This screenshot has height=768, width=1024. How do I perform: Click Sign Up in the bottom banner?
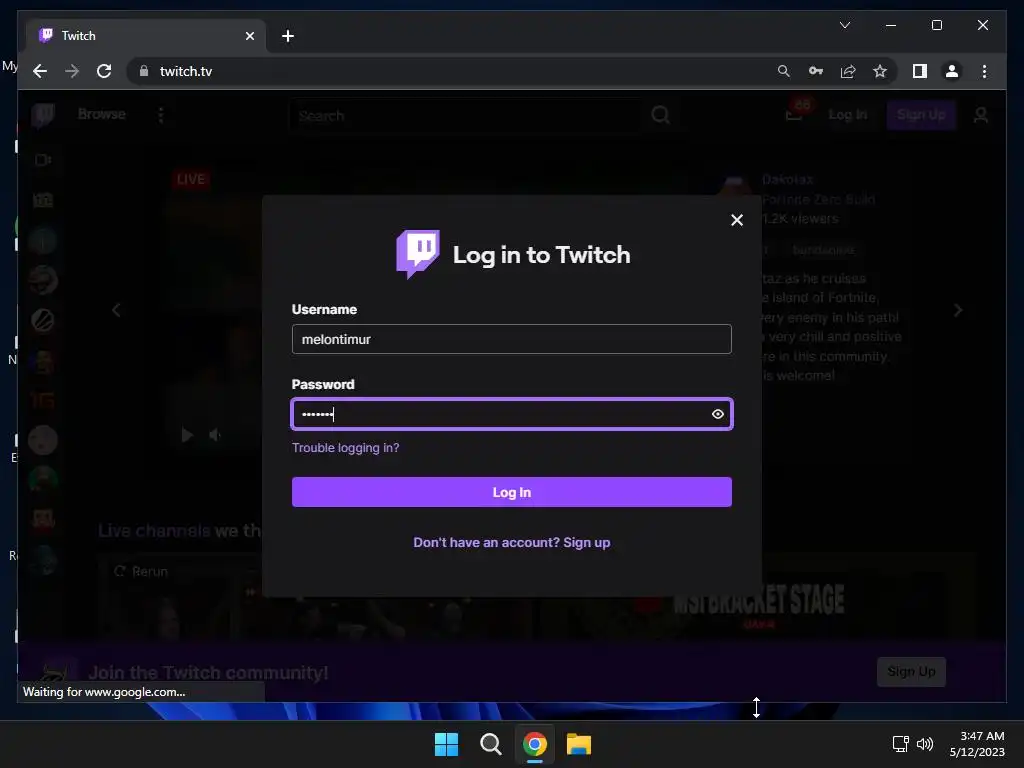click(911, 671)
